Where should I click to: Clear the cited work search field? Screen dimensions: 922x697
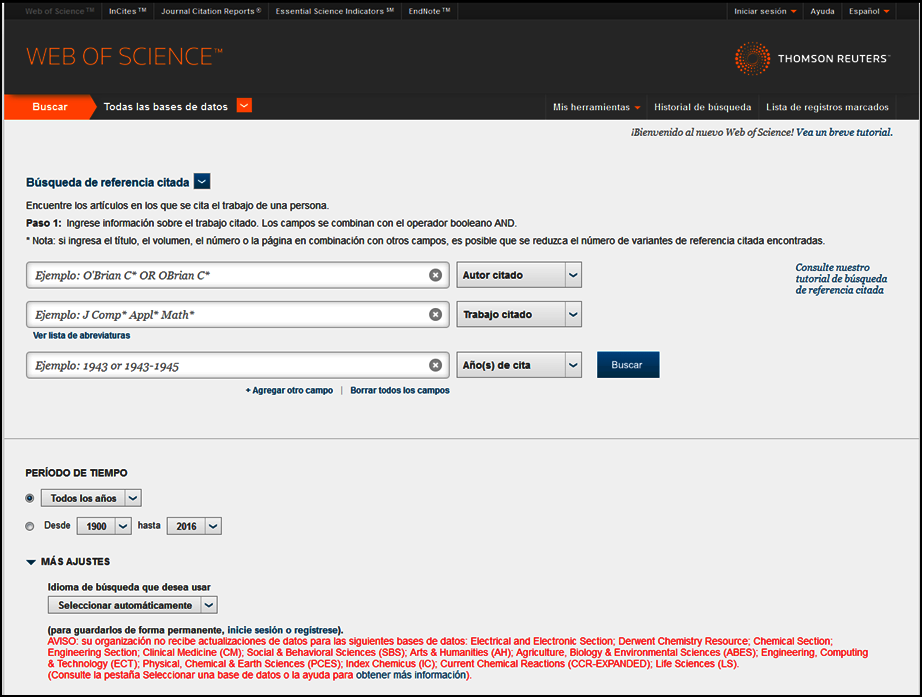tap(435, 315)
